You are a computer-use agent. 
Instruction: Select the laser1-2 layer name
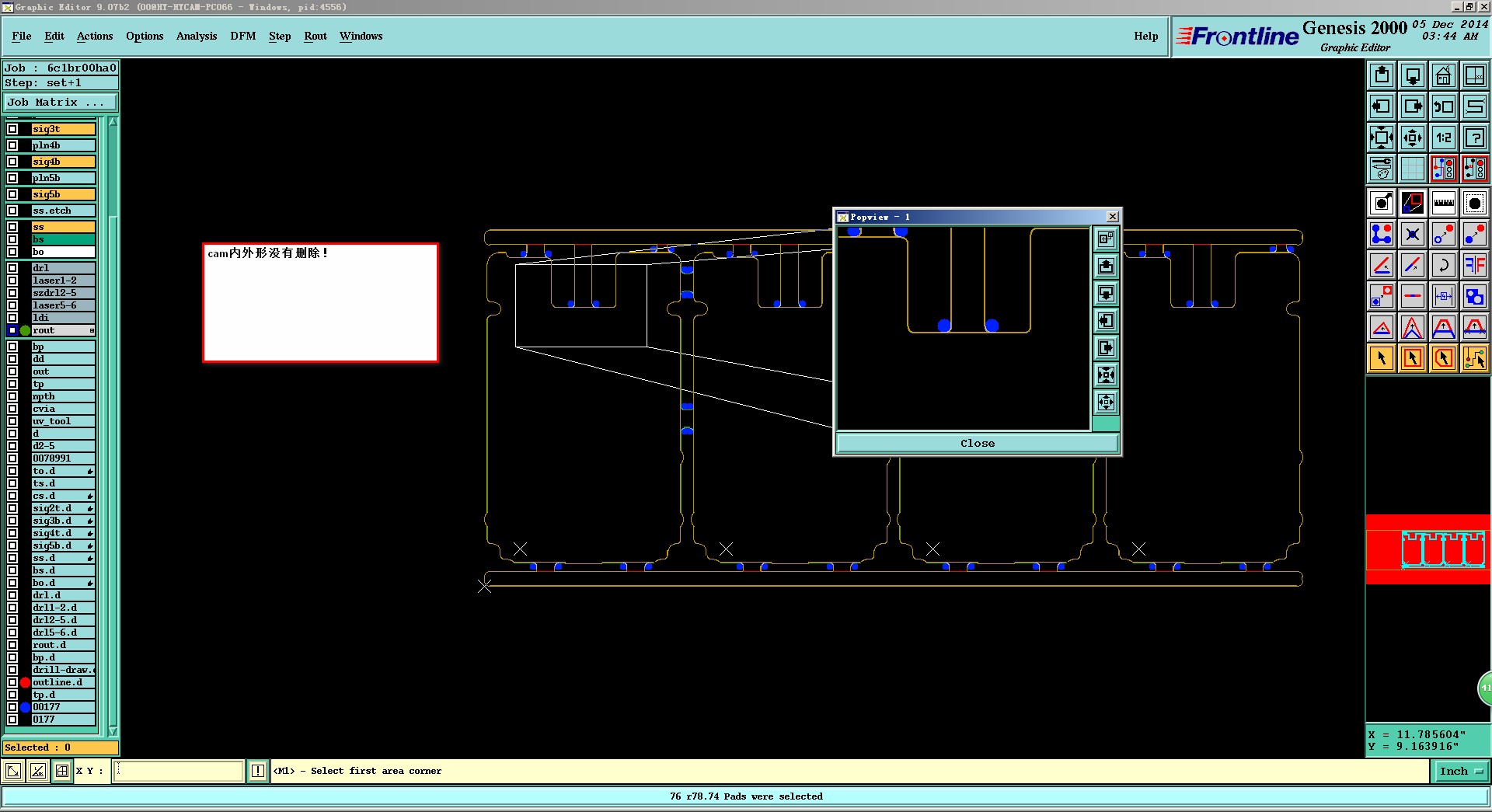[63, 281]
